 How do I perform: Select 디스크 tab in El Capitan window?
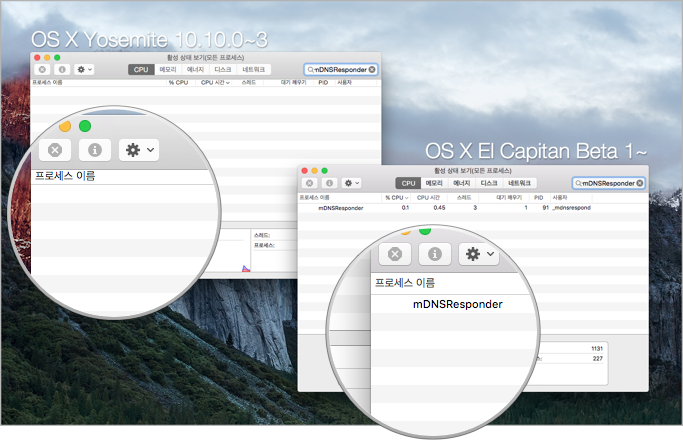[x=489, y=183]
